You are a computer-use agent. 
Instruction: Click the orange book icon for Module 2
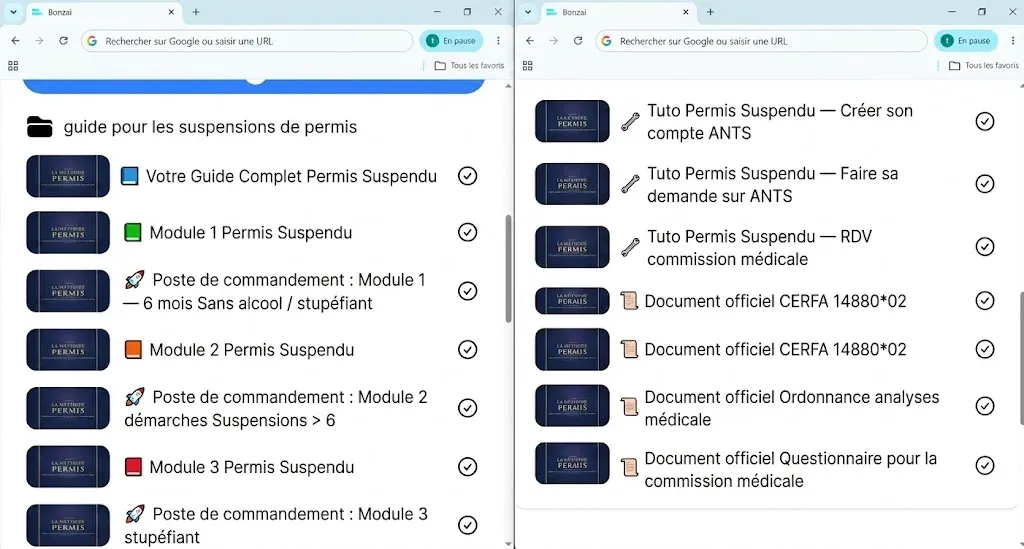coord(133,350)
